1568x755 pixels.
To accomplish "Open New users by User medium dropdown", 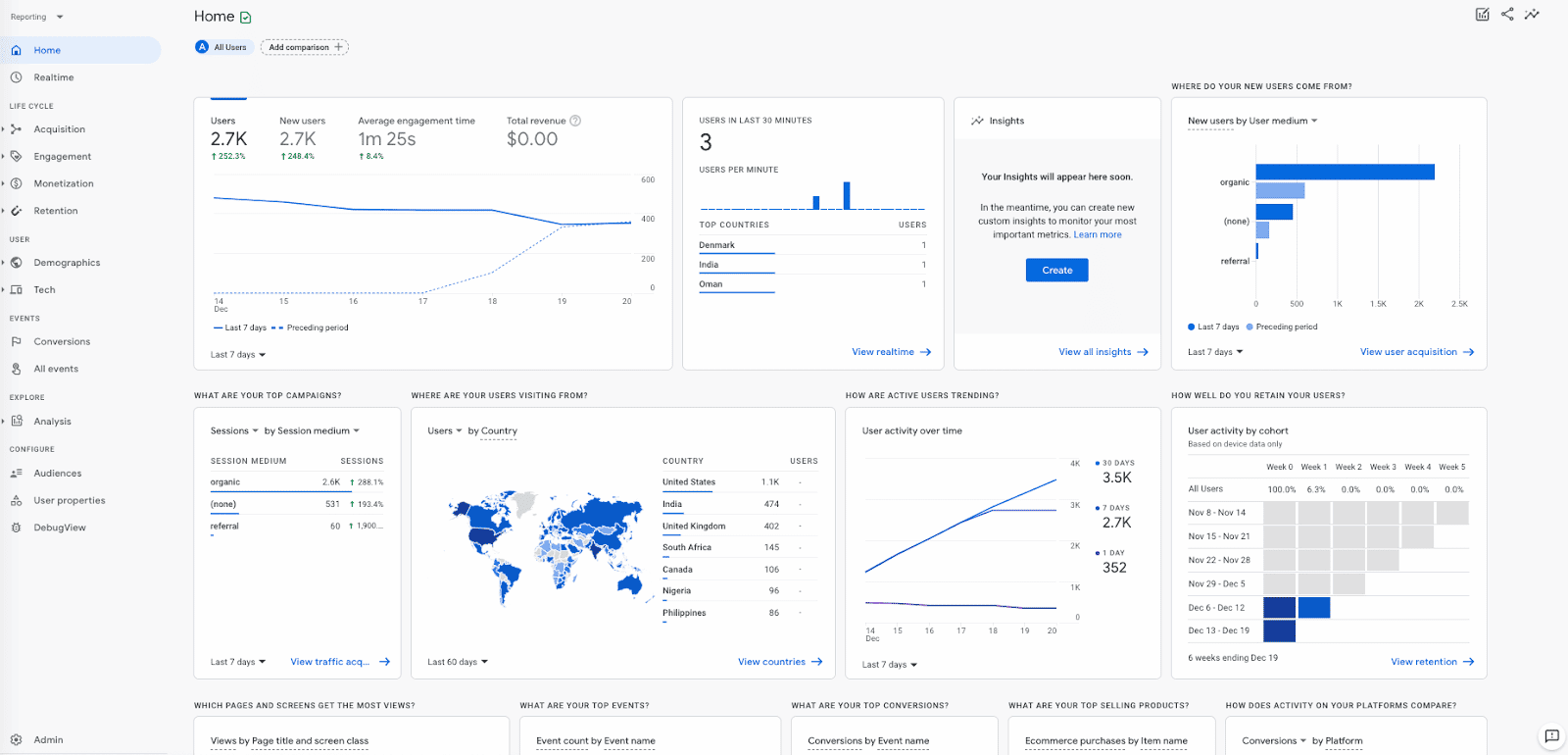I will click(x=1252, y=121).
